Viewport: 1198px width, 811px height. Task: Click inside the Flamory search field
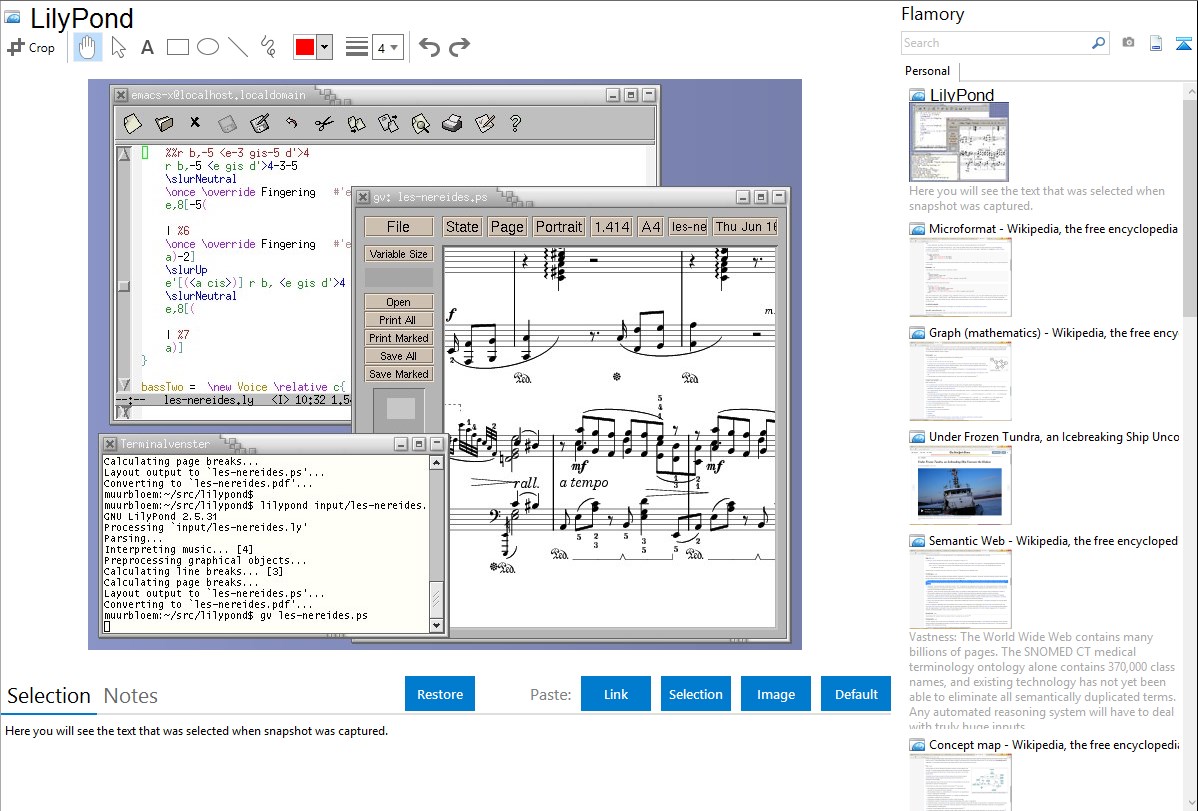coord(995,43)
